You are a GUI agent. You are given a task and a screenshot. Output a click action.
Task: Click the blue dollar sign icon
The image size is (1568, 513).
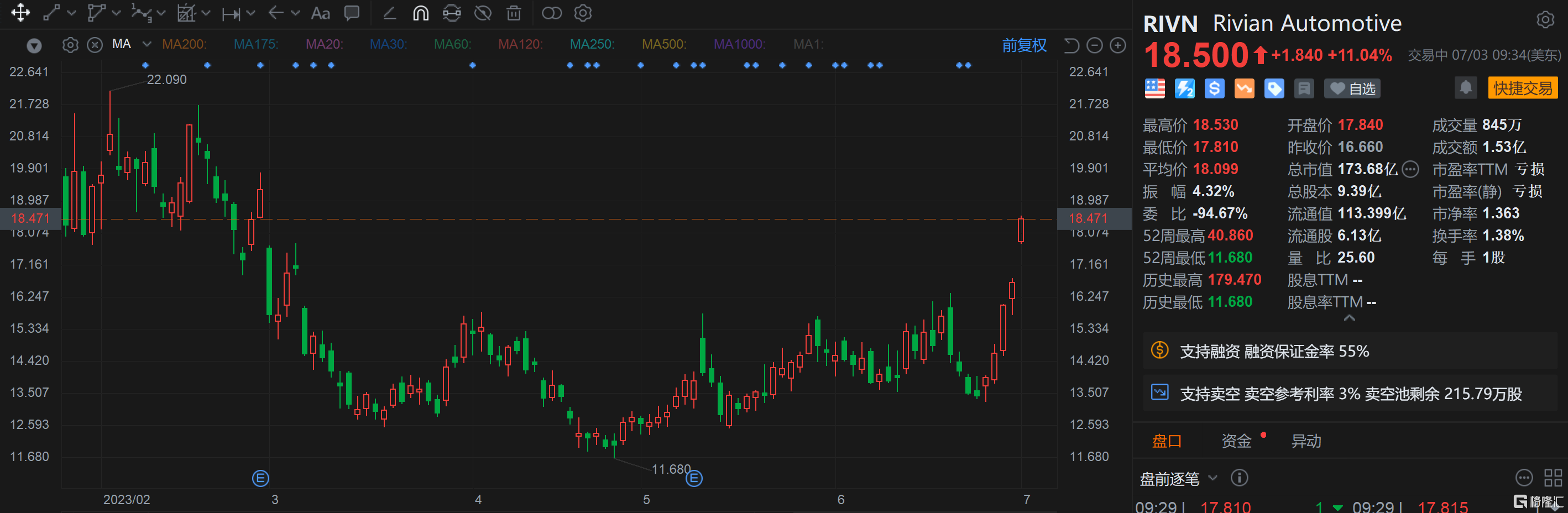(x=1214, y=89)
